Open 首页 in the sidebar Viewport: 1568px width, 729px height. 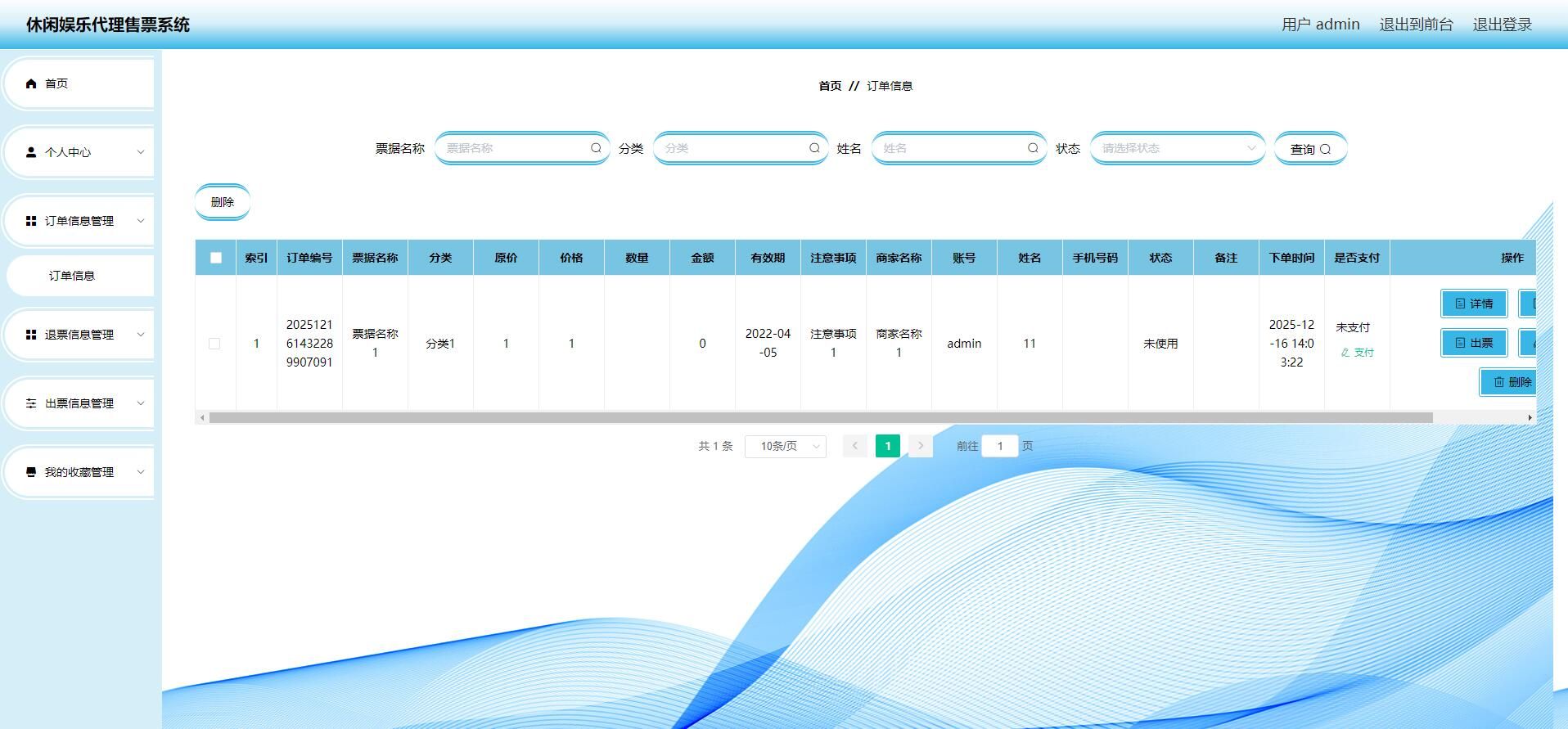(80, 83)
